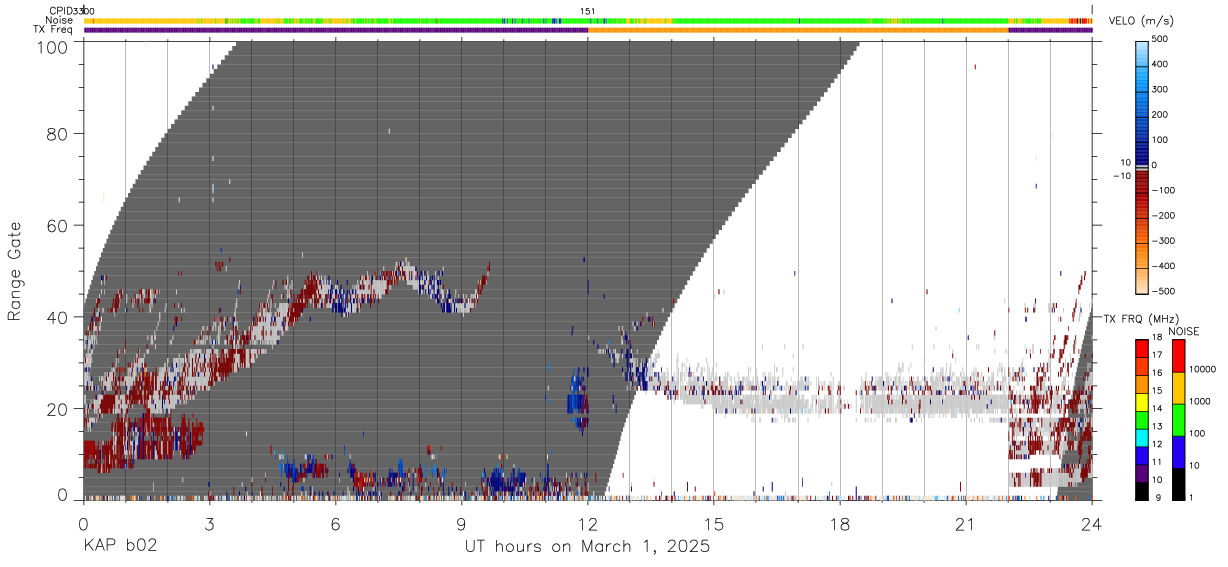Click the 18 tick label on time axis
The image size is (1228, 567).
tap(840, 523)
